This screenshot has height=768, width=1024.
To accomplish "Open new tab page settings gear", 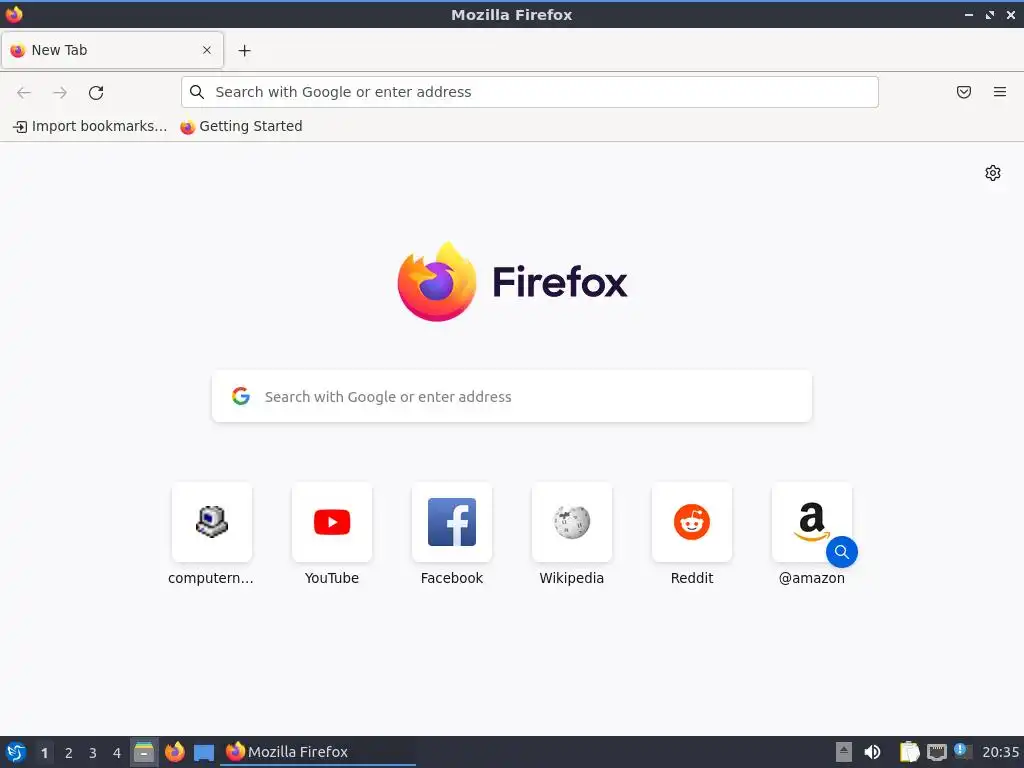I will (993, 173).
